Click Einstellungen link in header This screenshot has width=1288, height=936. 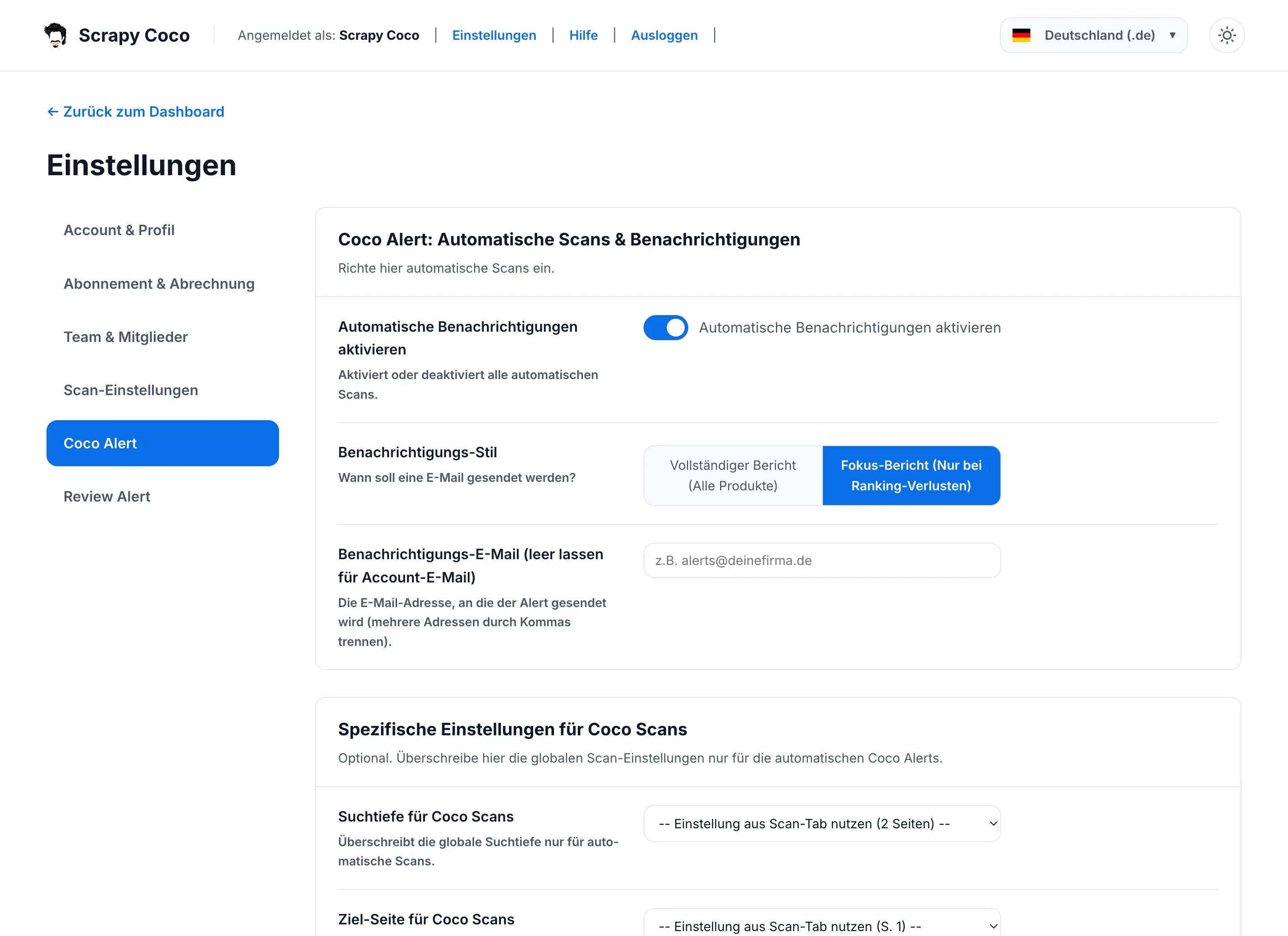click(x=494, y=35)
